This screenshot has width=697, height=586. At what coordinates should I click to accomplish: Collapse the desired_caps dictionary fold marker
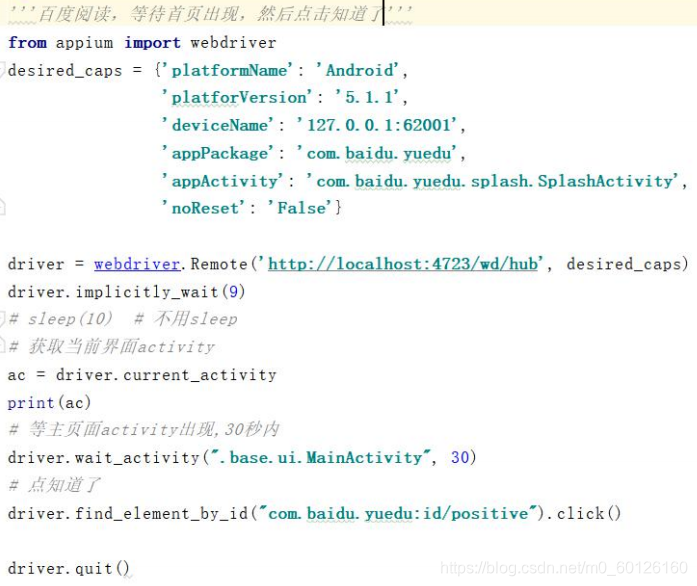pyautogui.click(x=2, y=70)
